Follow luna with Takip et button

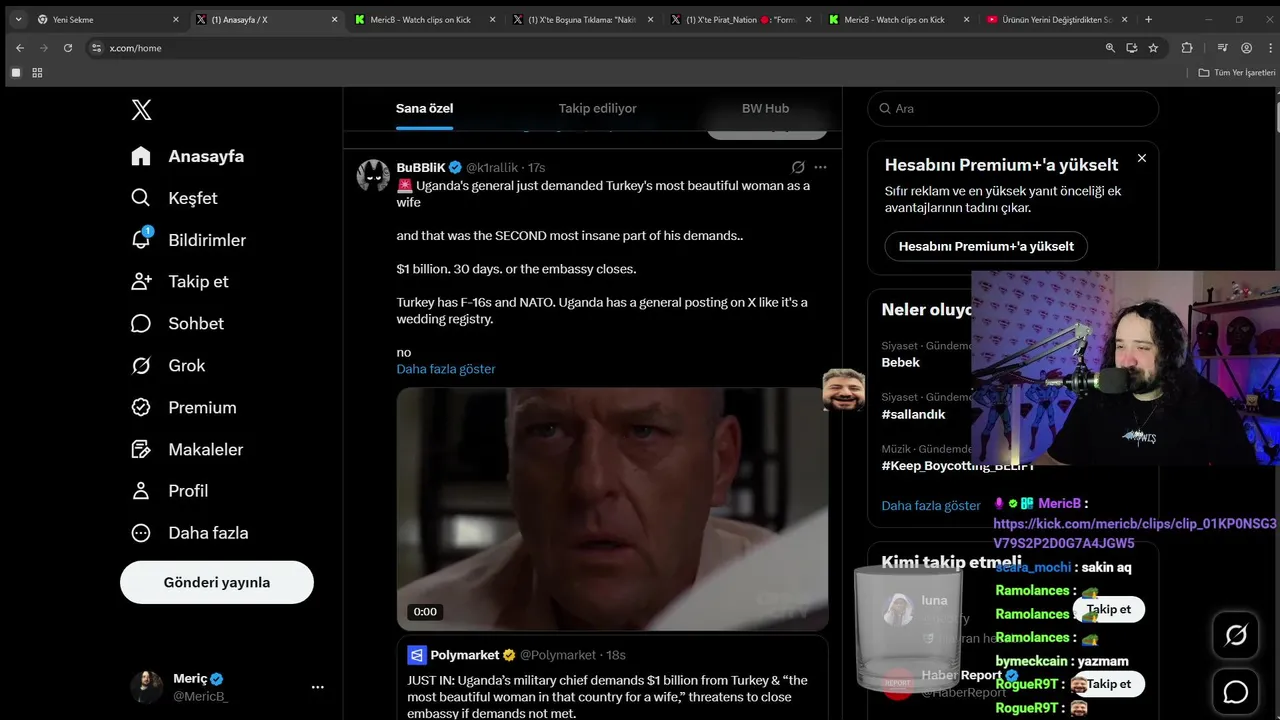click(1108, 609)
